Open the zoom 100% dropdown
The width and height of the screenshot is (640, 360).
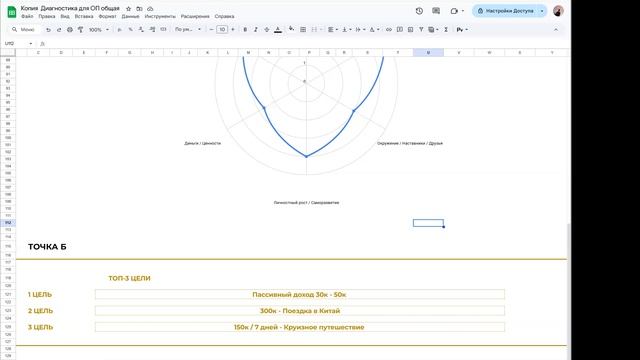[x=99, y=29]
